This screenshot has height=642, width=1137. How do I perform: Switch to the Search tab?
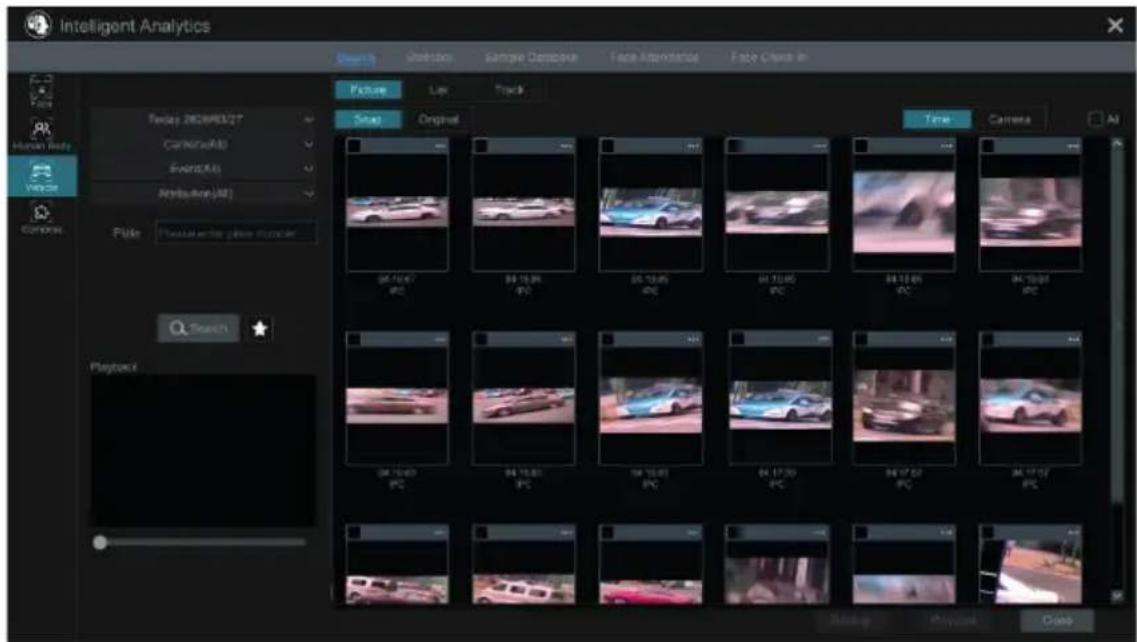[x=355, y=57]
